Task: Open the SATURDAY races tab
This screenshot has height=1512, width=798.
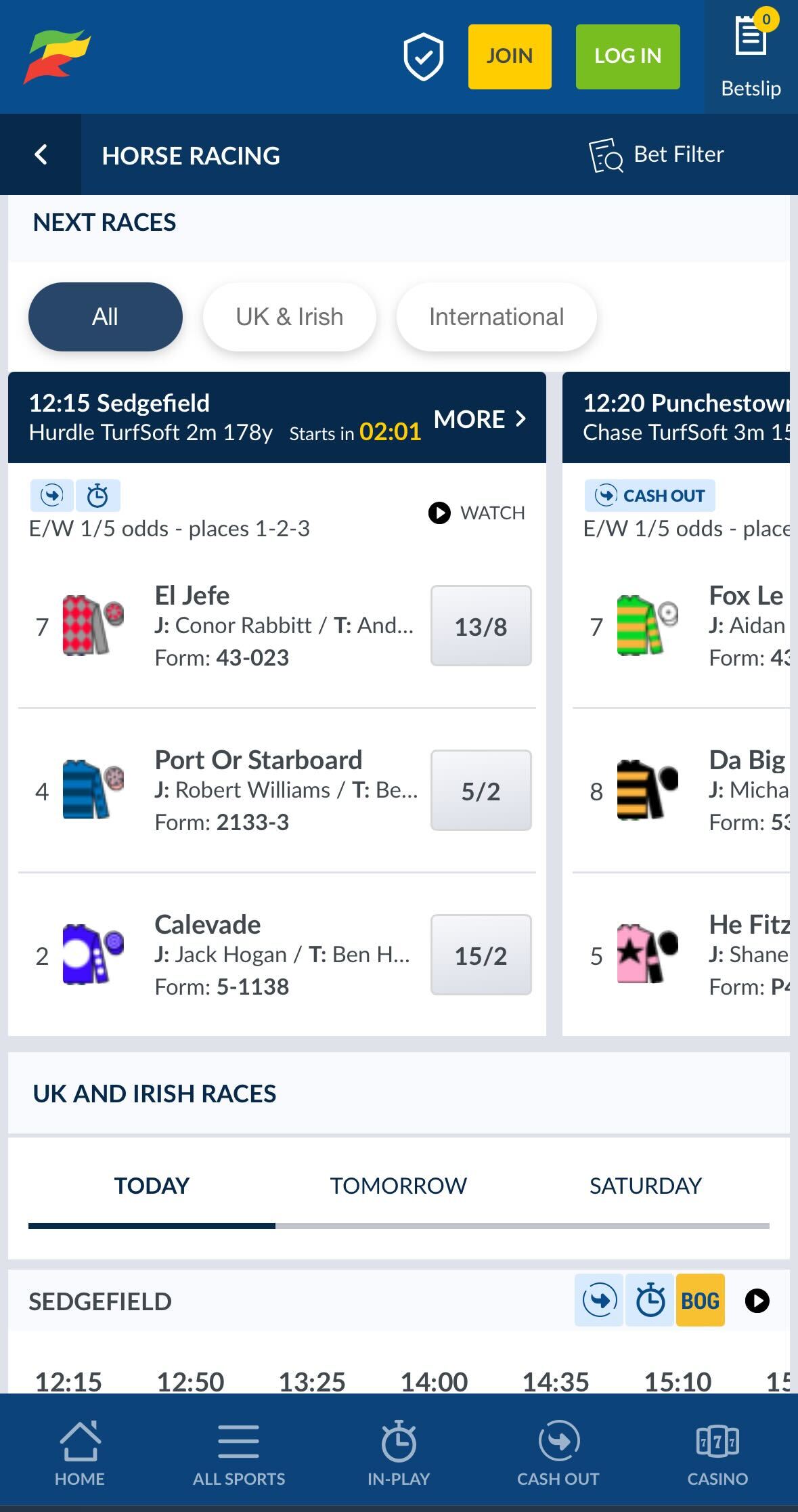Action: pyautogui.click(x=645, y=1186)
